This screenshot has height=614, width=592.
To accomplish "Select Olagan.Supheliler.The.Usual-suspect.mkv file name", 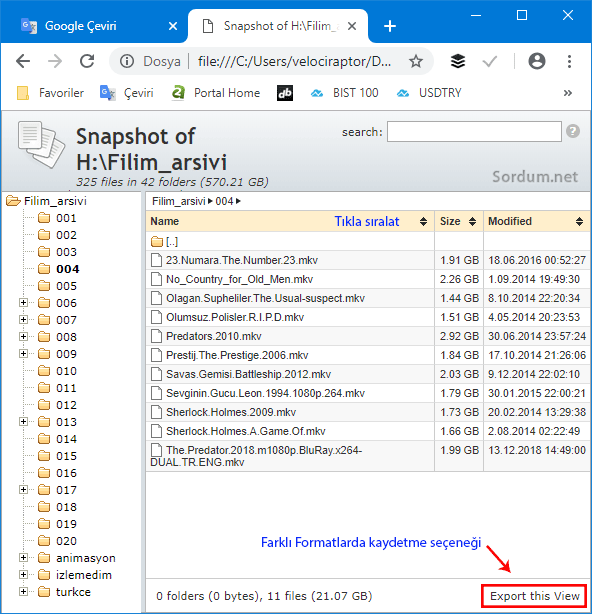I will coord(265,298).
